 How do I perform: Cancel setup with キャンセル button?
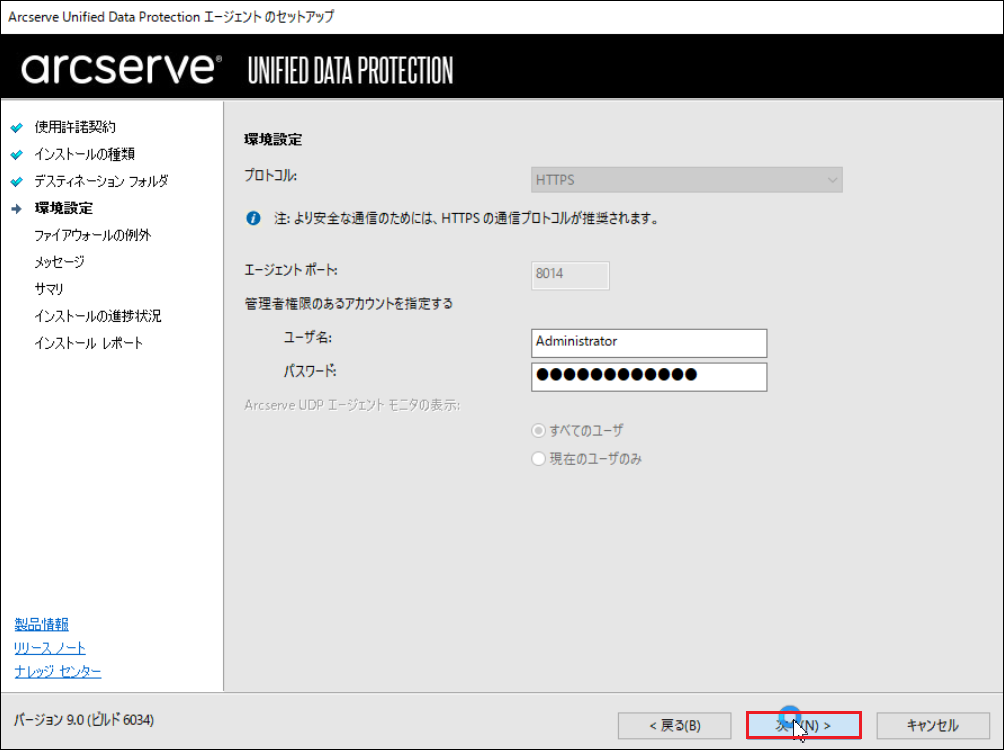point(933,726)
